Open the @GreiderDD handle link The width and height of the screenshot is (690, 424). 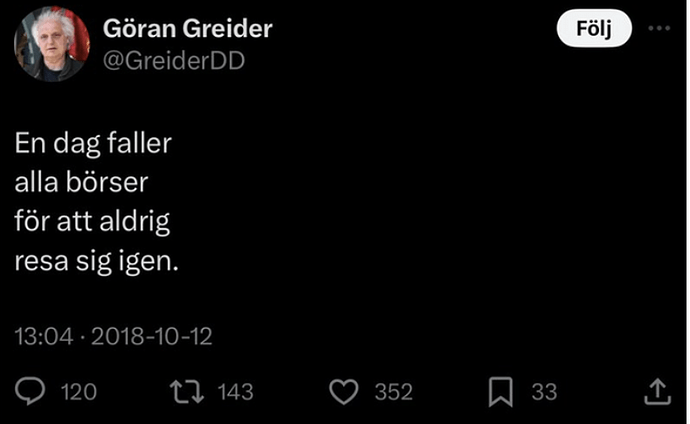[x=175, y=60]
